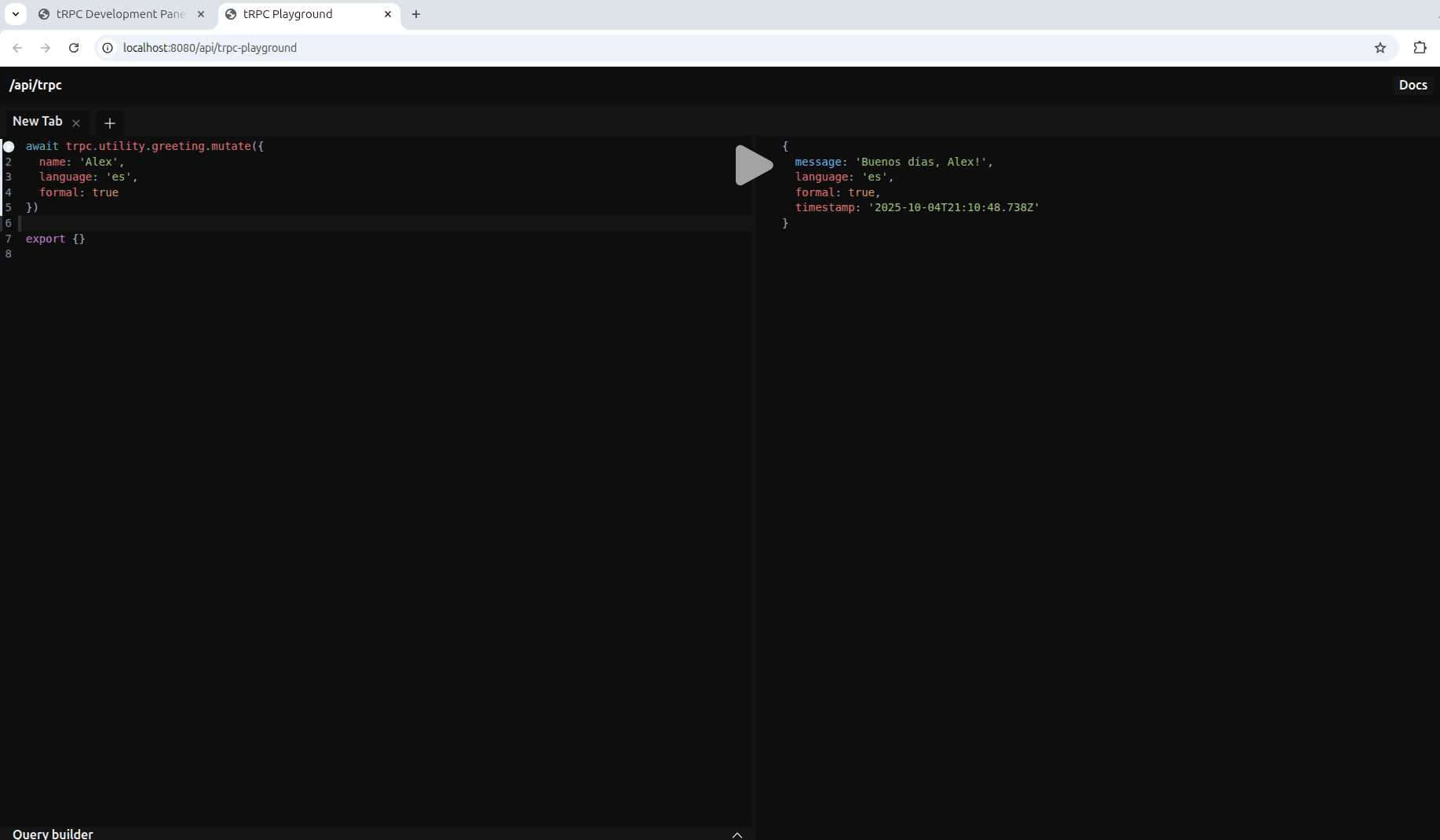
Task: Click the language: 'es' line in editor
Action: click(x=89, y=177)
